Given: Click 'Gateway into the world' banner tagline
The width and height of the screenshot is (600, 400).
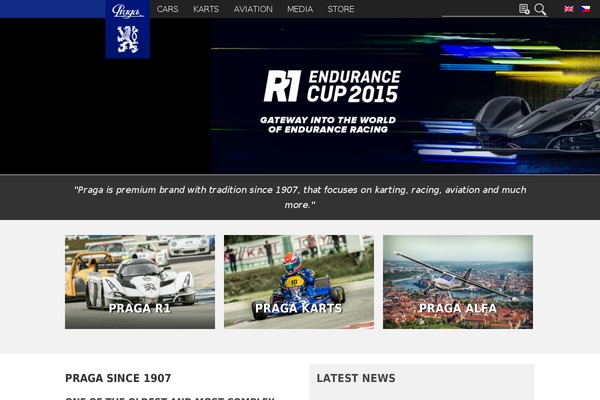Looking at the screenshot, I should click(x=328, y=125).
